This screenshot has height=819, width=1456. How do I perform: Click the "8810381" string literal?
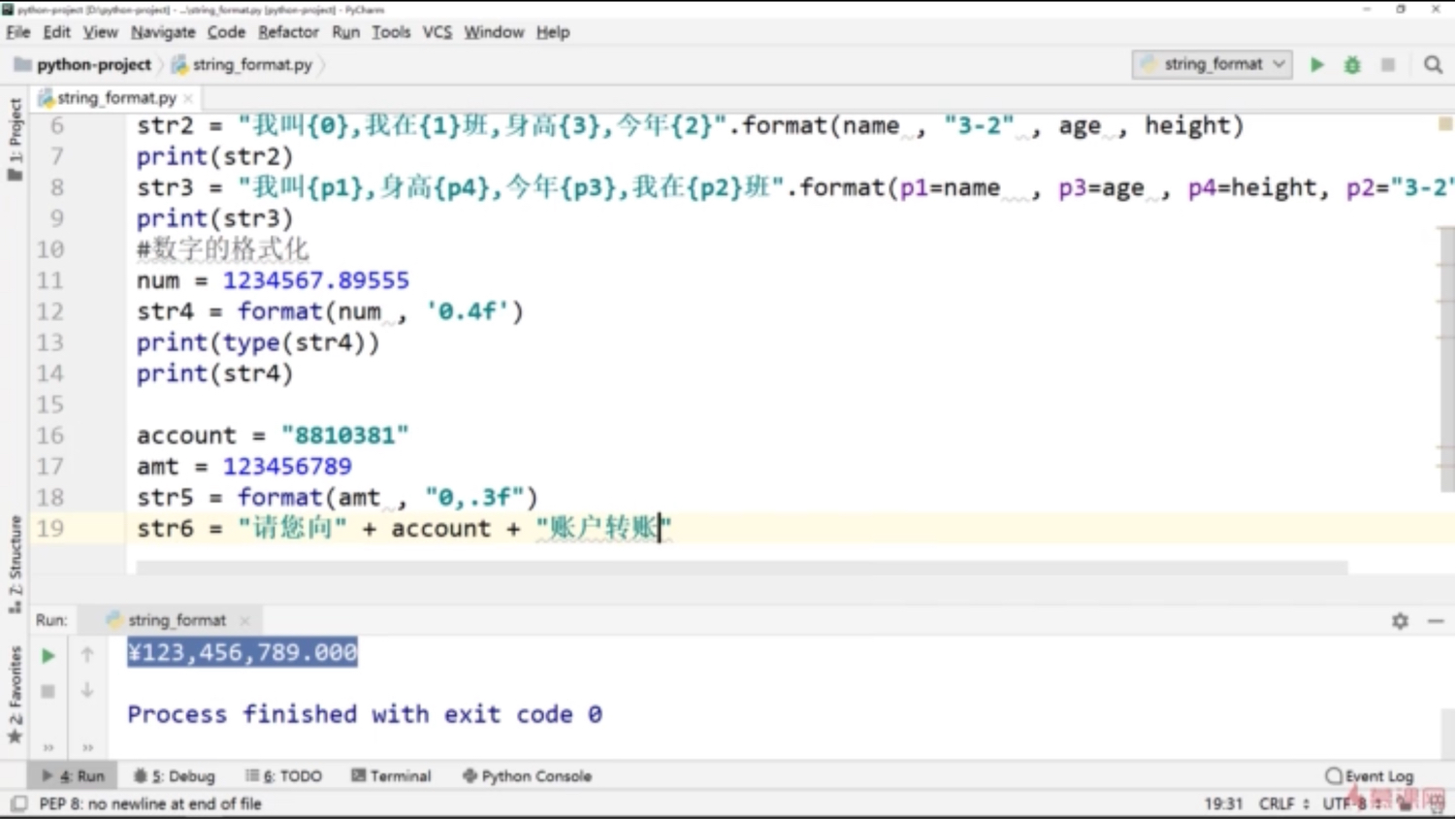pyautogui.click(x=345, y=436)
